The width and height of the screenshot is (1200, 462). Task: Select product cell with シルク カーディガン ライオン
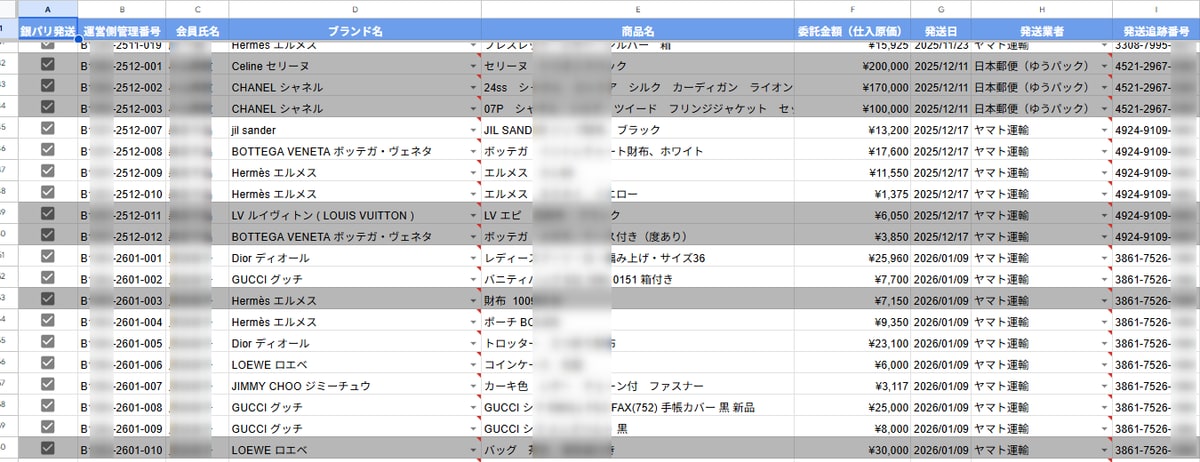[x=636, y=87]
